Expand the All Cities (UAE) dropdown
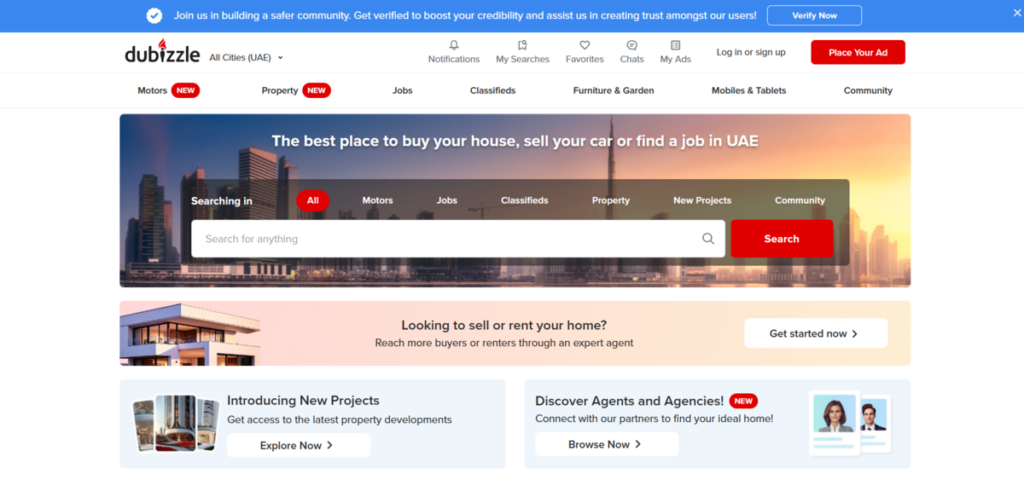1024x480 pixels. tap(246, 57)
